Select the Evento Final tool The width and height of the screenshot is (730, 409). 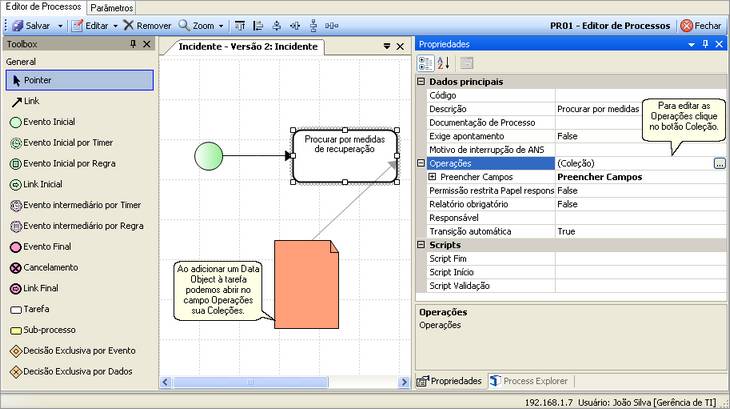point(80,247)
